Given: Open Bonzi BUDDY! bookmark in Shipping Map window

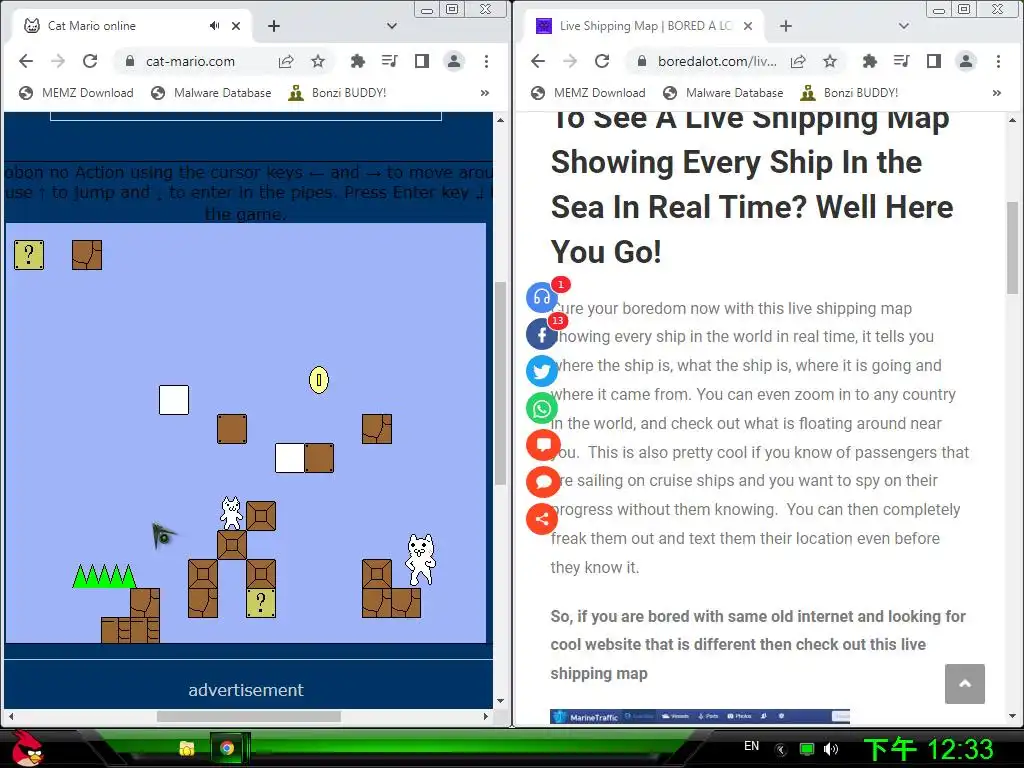Looking at the screenshot, I should [x=850, y=93].
